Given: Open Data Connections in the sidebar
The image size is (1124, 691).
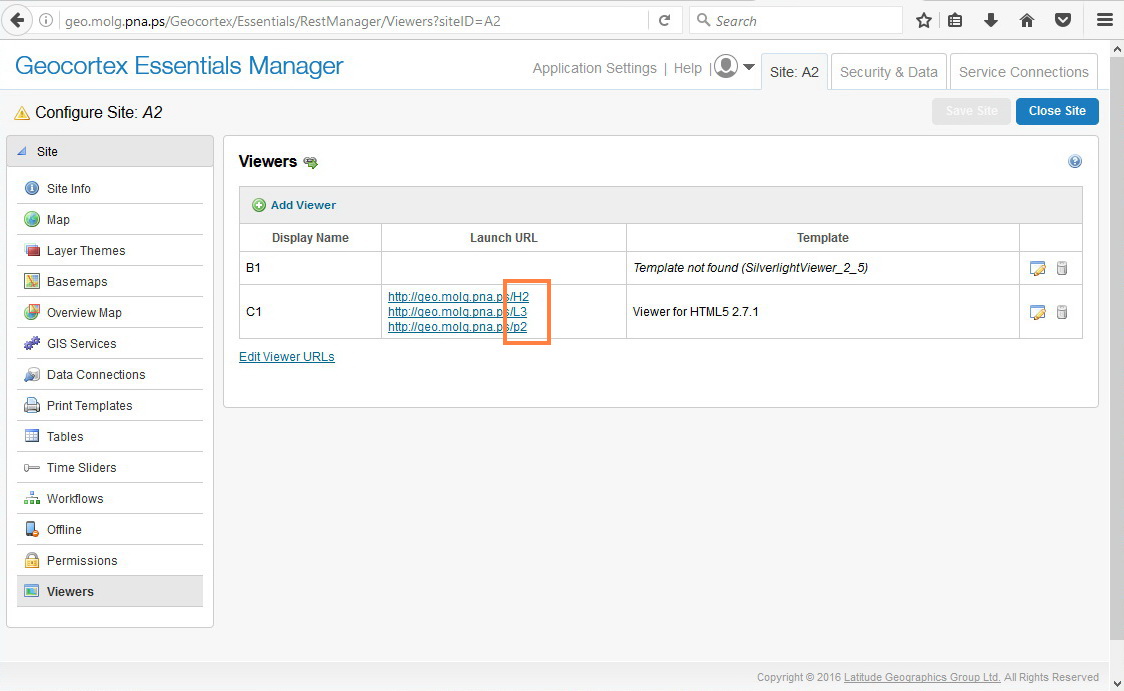Looking at the screenshot, I should tap(110, 374).
